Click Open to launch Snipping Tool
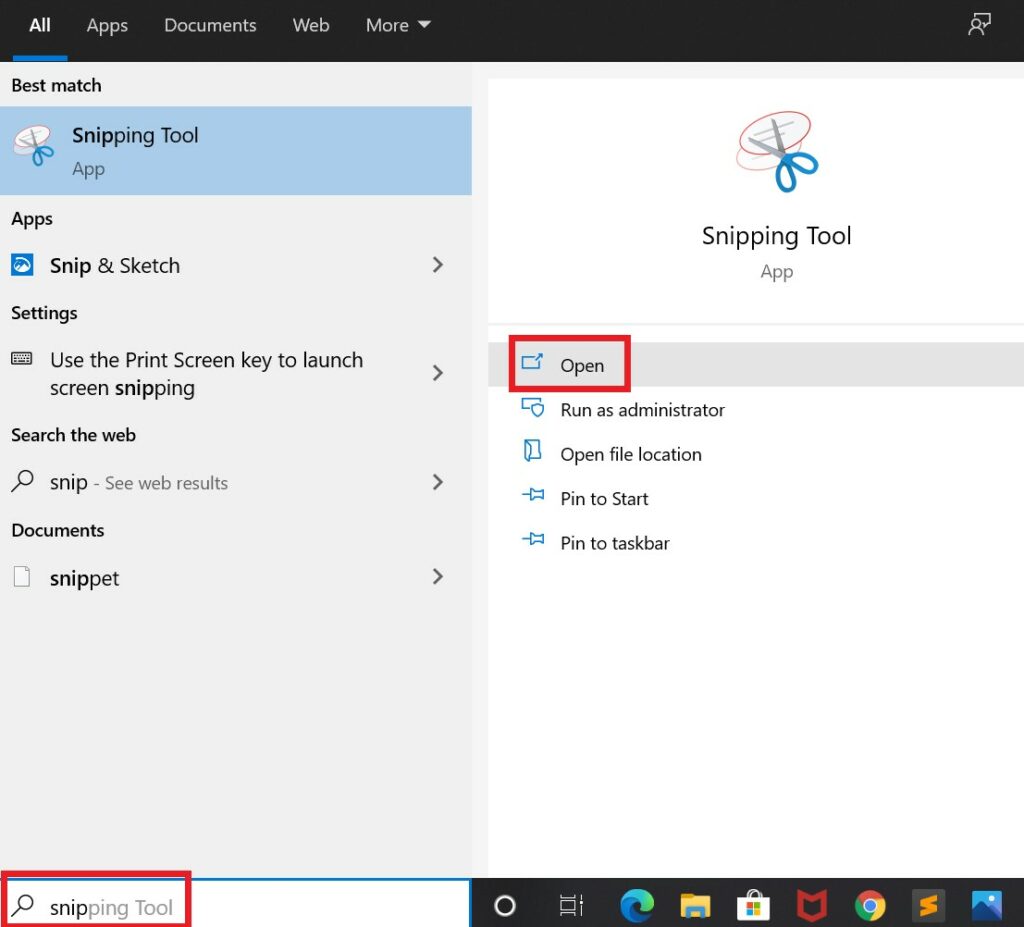 pos(582,365)
